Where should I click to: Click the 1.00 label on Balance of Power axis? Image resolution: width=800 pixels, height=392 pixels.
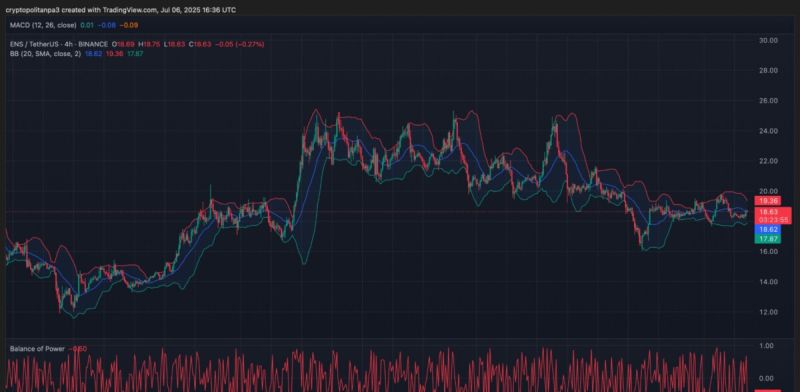(x=767, y=346)
